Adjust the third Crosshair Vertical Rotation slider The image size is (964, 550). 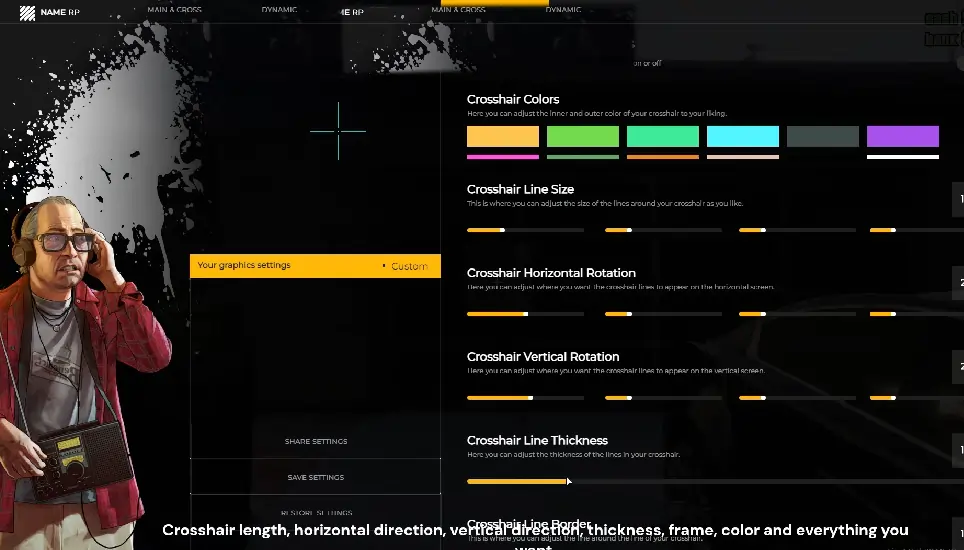pos(797,398)
